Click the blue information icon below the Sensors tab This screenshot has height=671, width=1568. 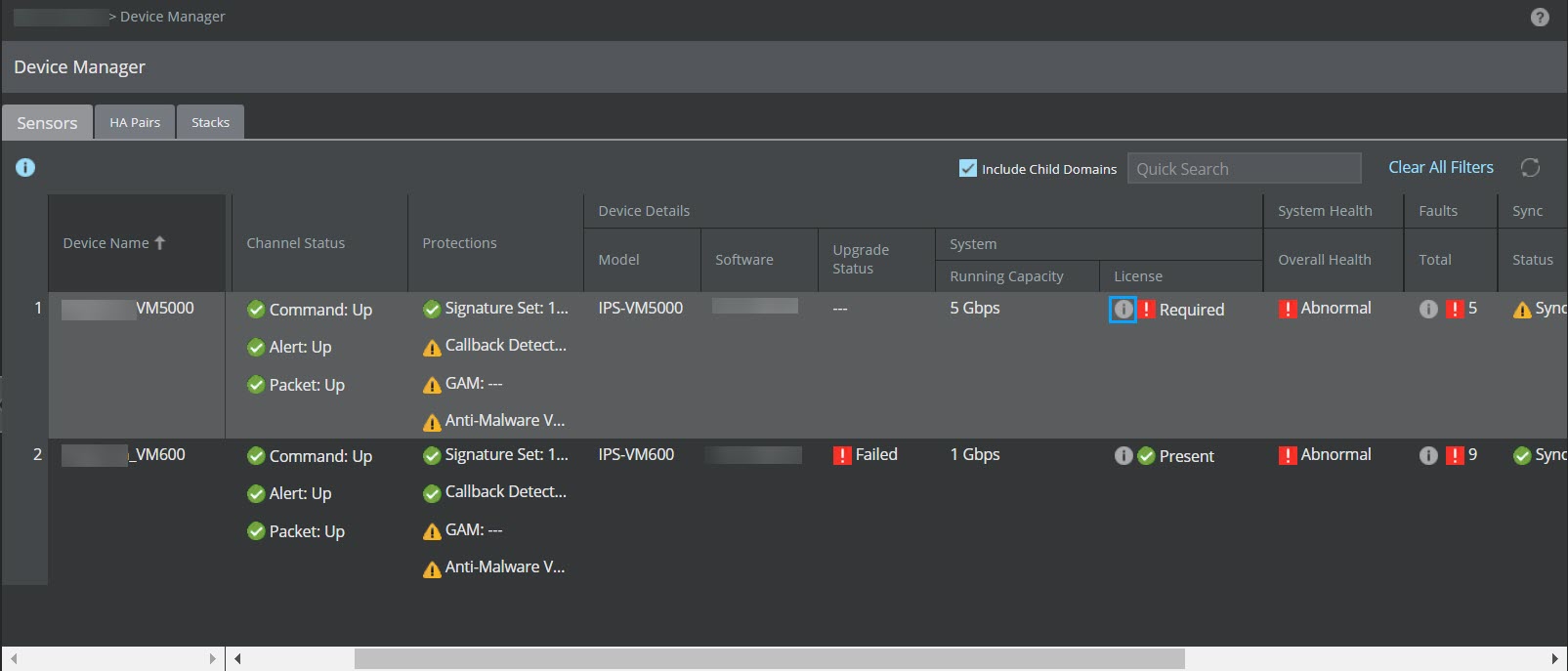click(25, 167)
